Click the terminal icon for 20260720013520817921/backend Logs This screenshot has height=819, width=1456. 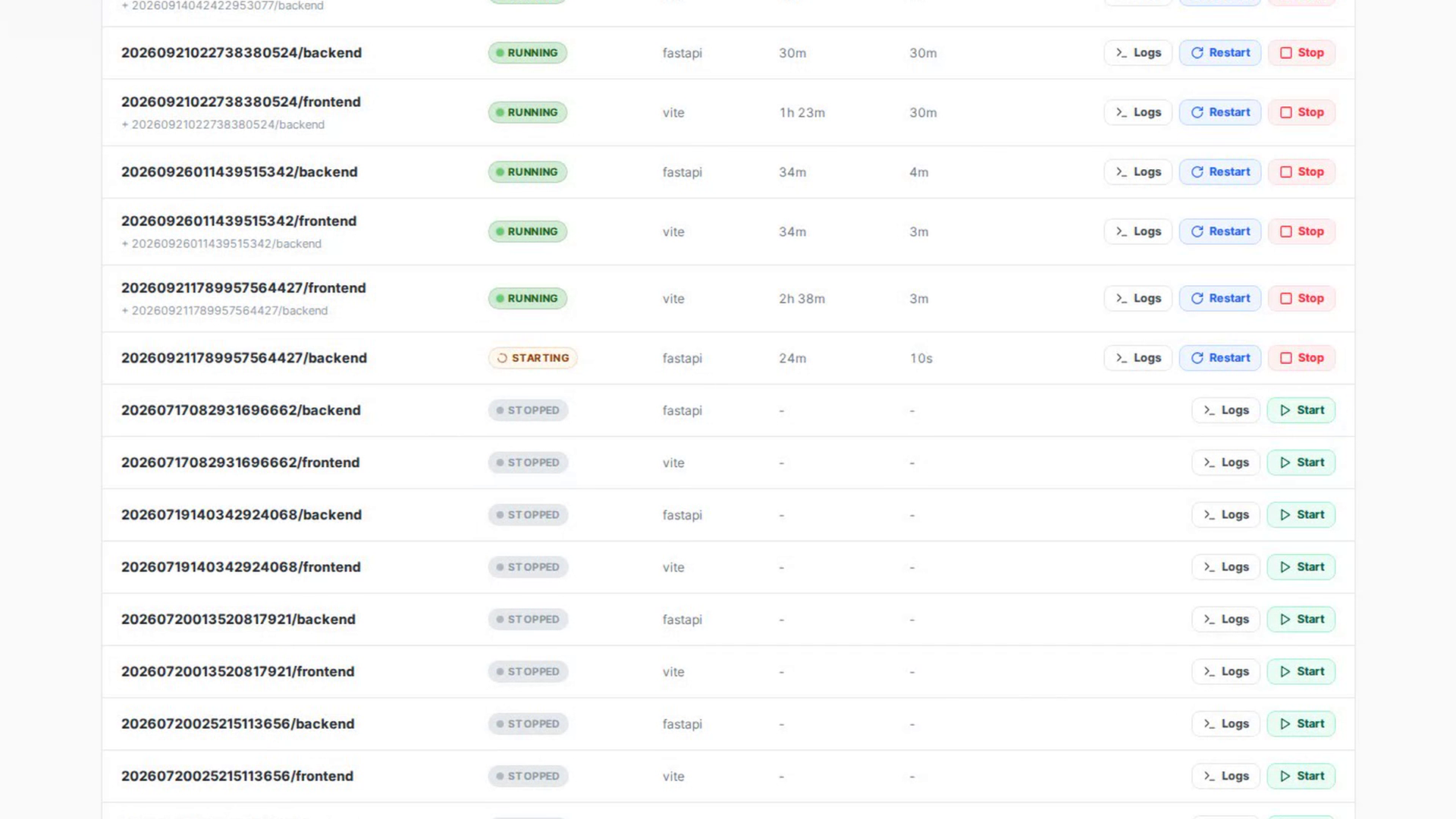1210,620
